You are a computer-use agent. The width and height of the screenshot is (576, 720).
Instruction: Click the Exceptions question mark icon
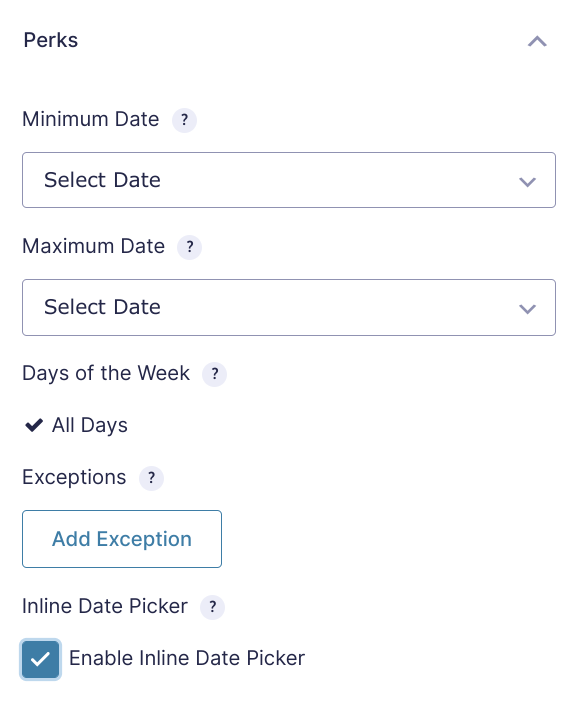[152, 478]
